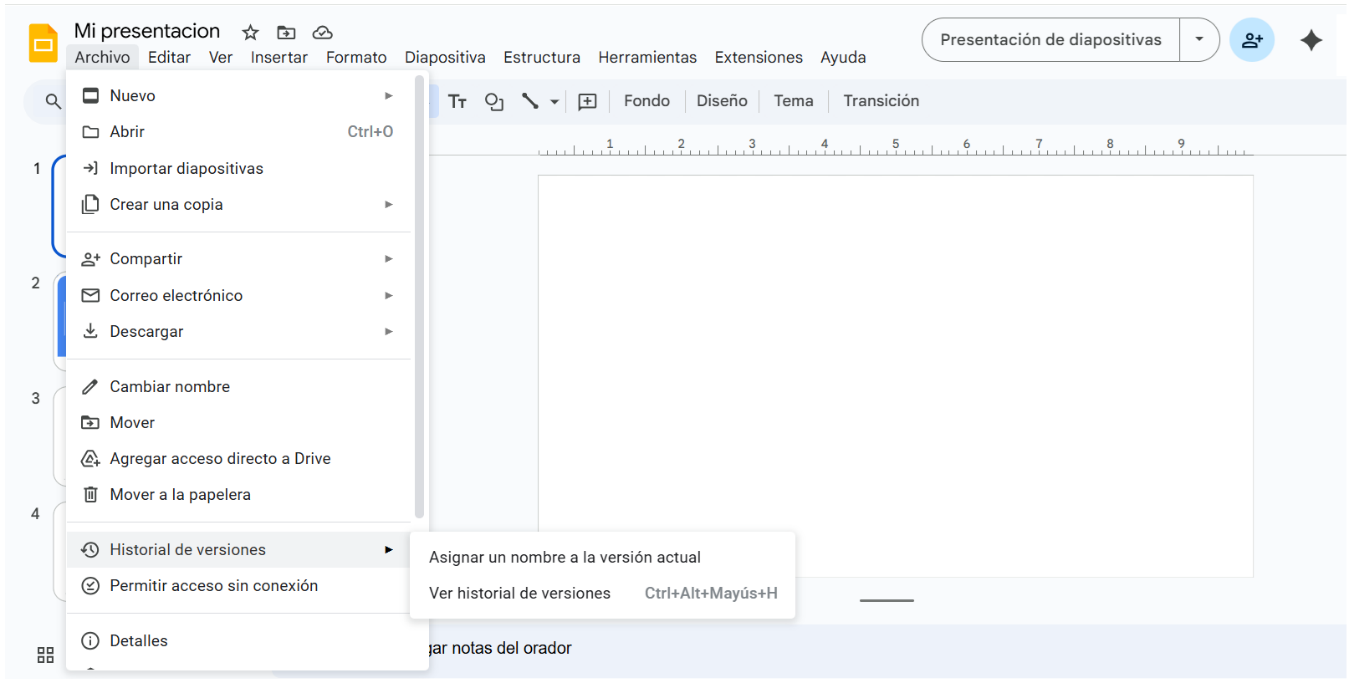The image size is (1349, 683).
Task: Open the slideshow options dropdown arrow
Action: click(x=1199, y=40)
